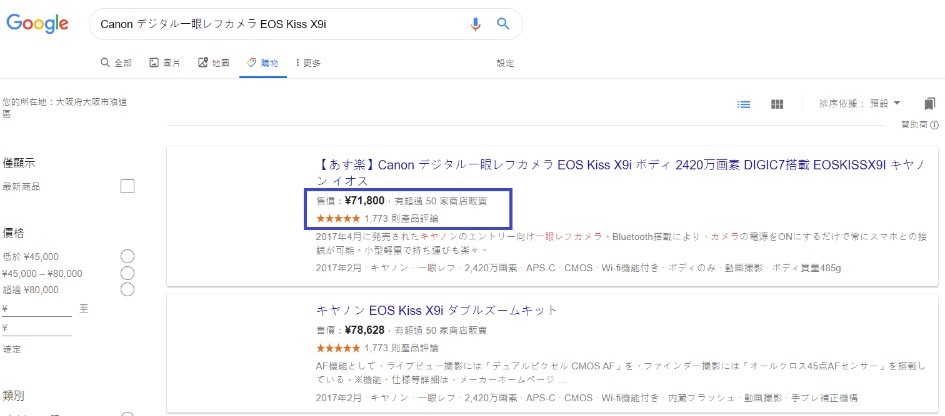Click the Google logo
Viewport: 945px width, 416px height.
click(37, 24)
